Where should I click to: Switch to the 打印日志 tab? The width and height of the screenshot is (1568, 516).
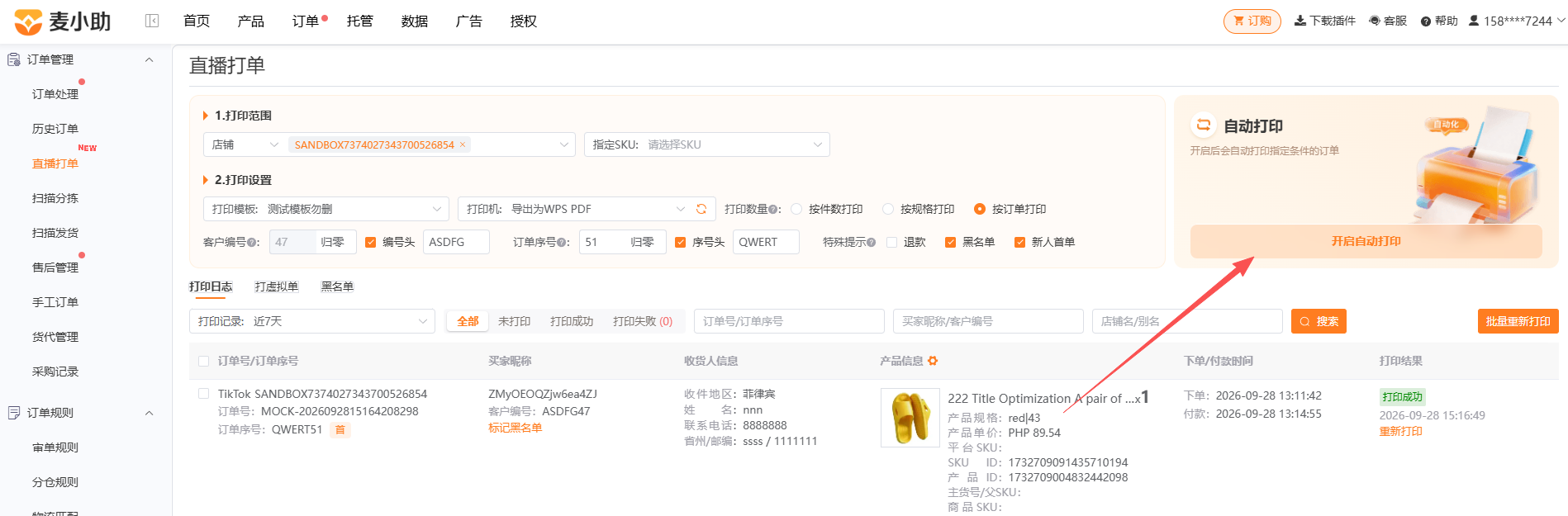click(x=211, y=286)
